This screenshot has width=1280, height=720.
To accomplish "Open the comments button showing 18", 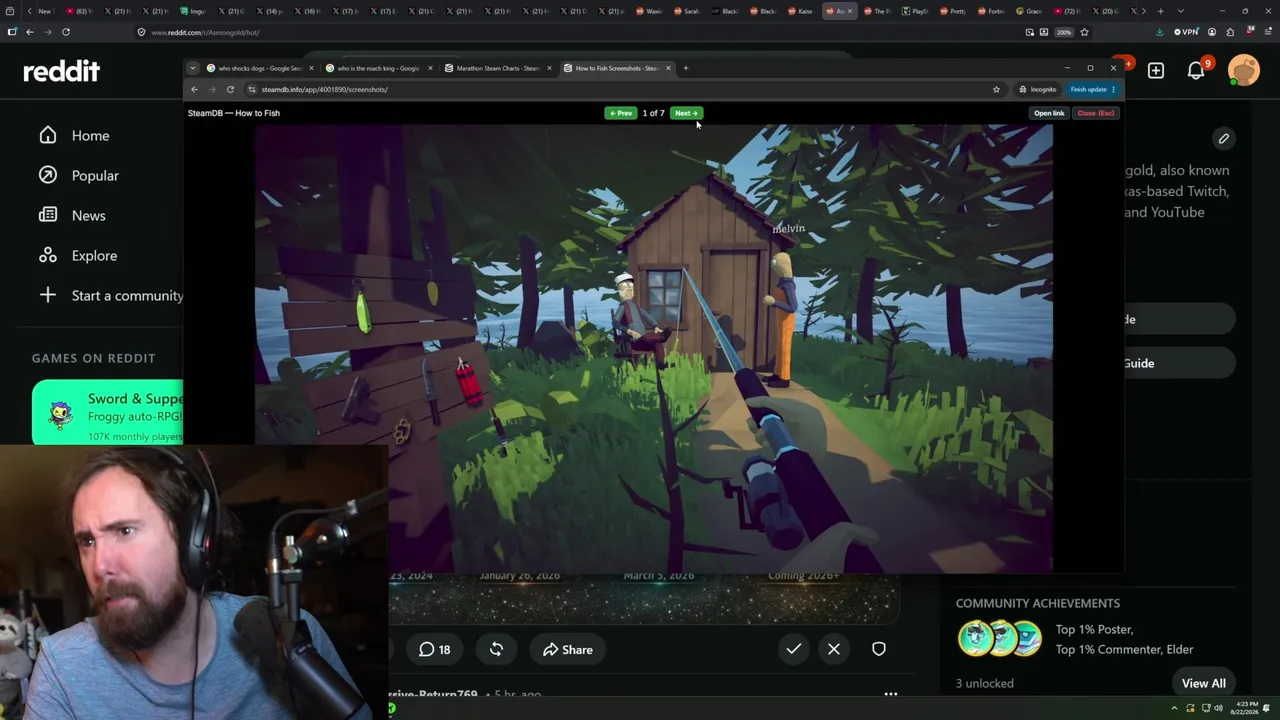I will 434,650.
